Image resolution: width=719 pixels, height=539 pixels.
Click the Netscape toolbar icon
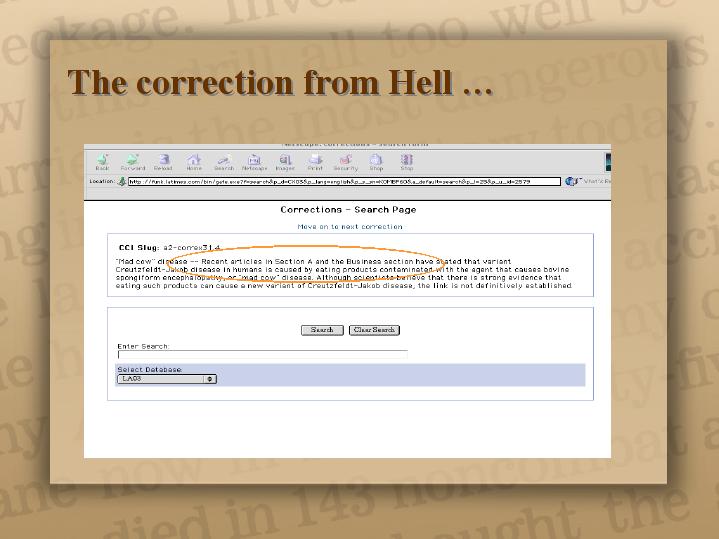pyautogui.click(x=254, y=162)
